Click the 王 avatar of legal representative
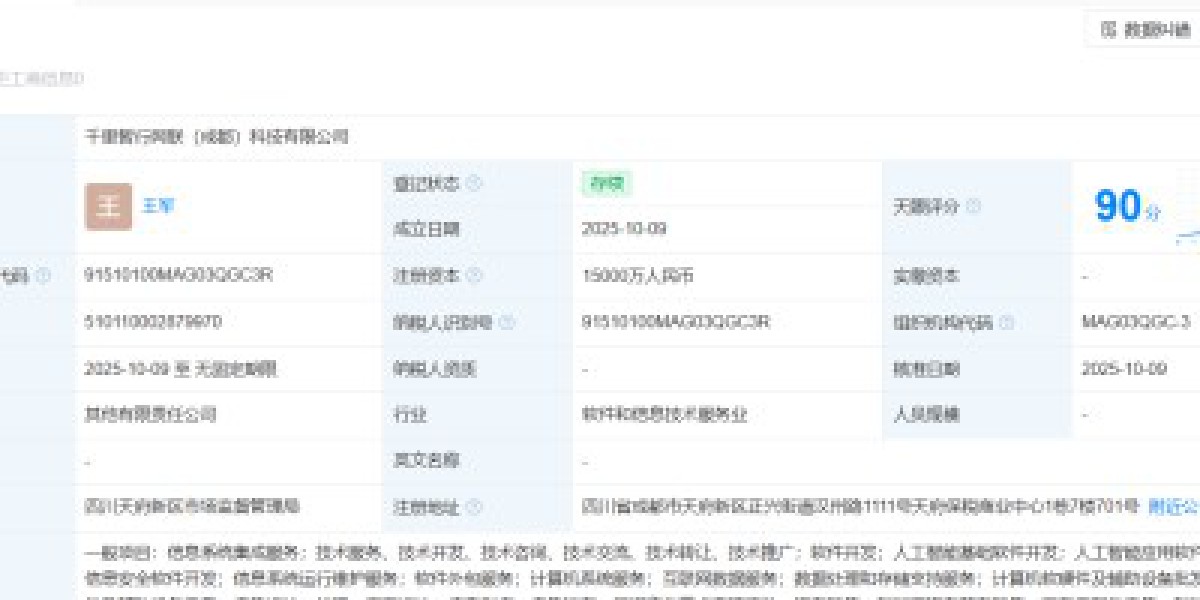Image resolution: width=1200 pixels, height=600 pixels. point(108,207)
